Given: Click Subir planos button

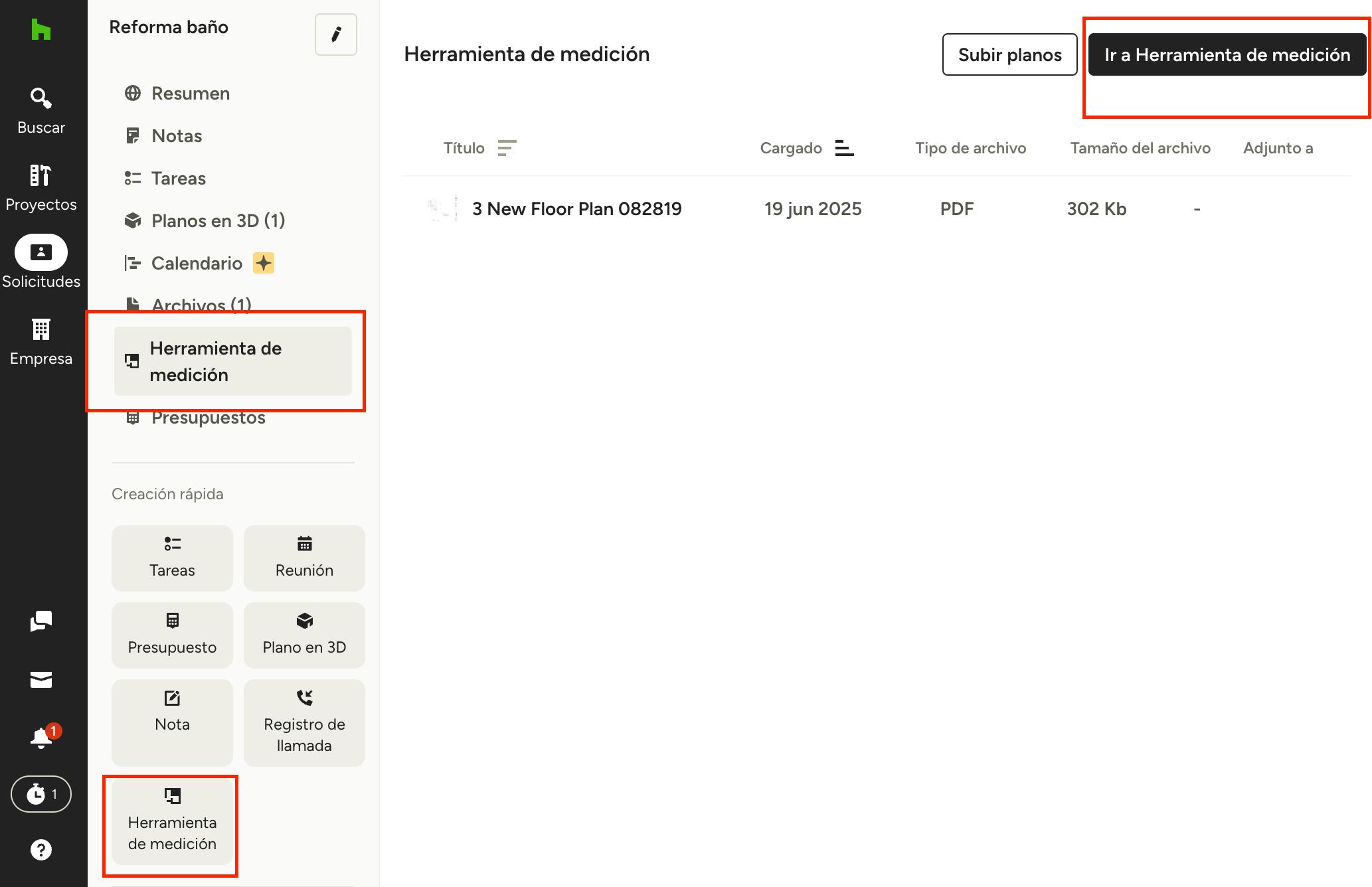Looking at the screenshot, I should pos(1009,54).
